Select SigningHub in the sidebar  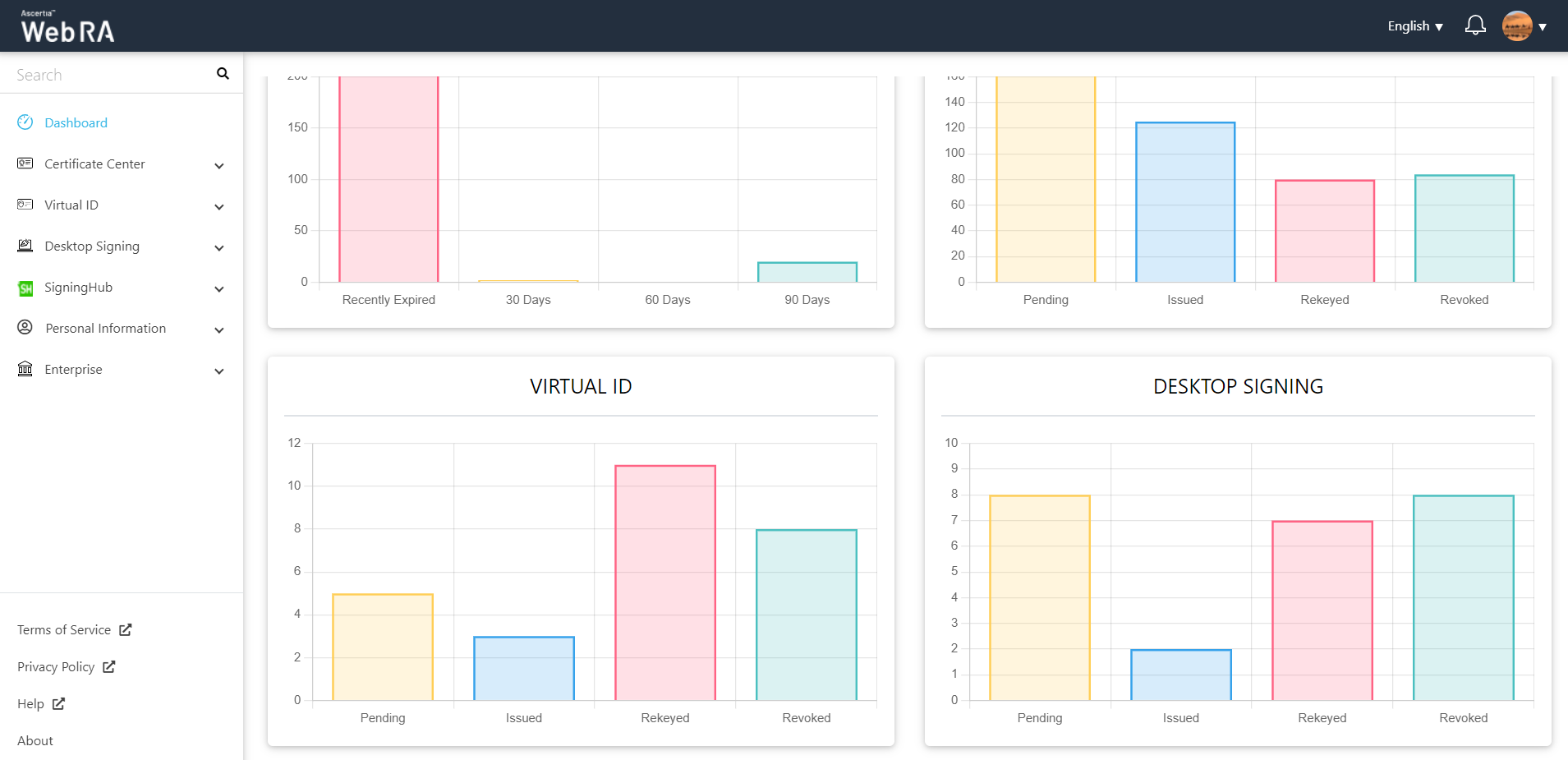coord(78,288)
